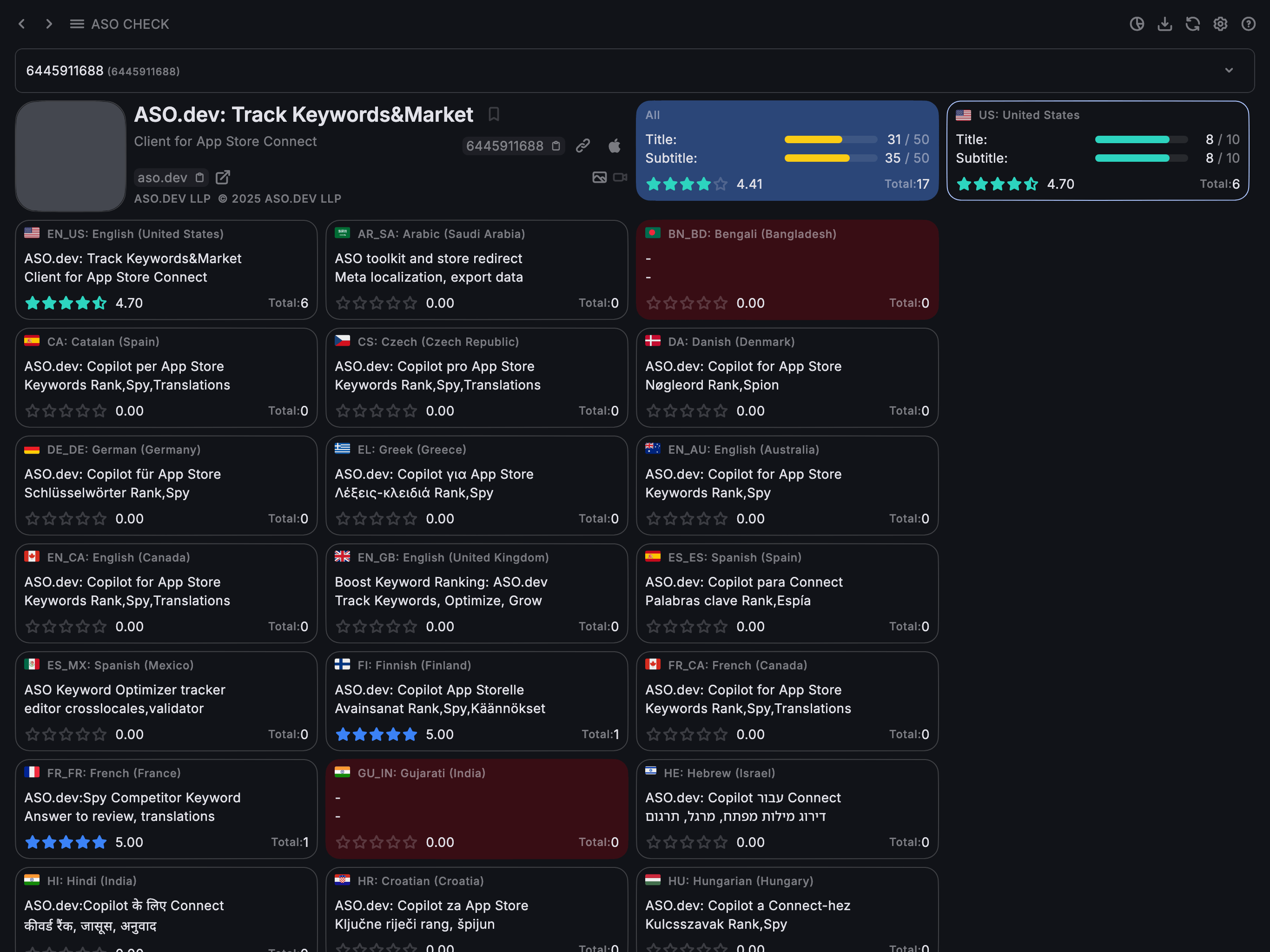Open the hamburger menu beside ASO CHECK
The image size is (1270, 952).
pyautogui.click(x=77, y=24)
